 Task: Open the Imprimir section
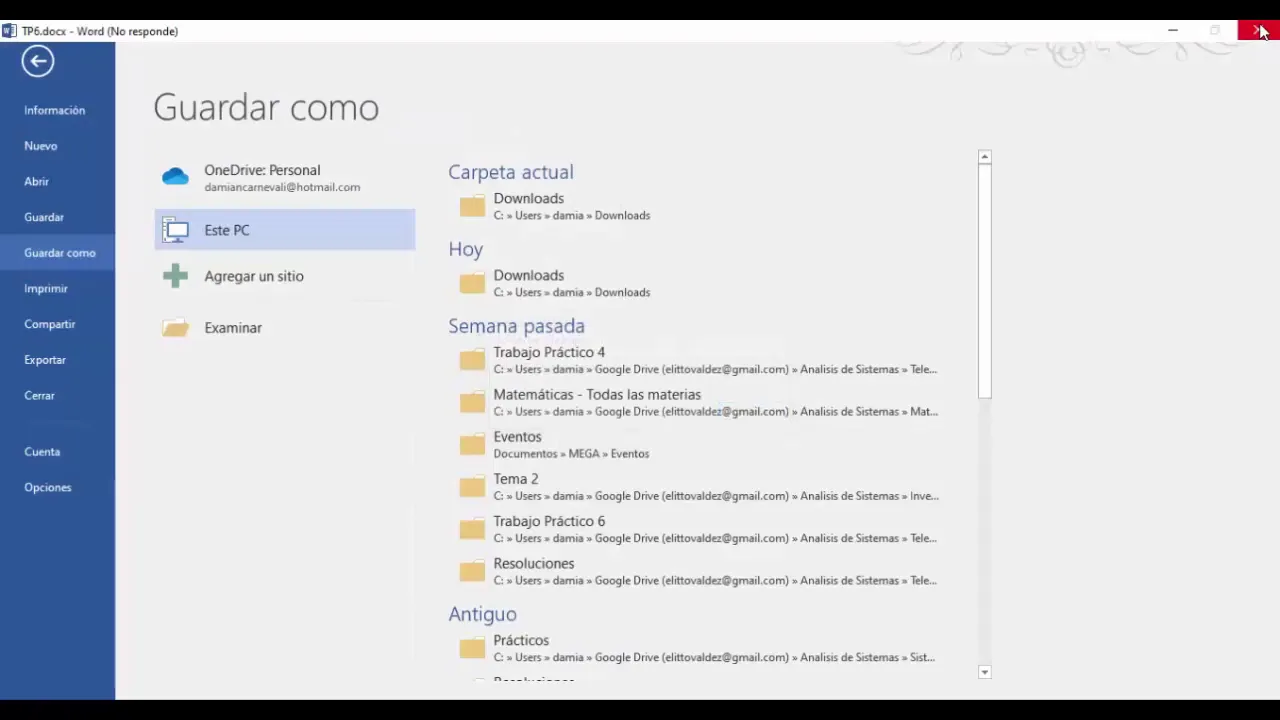click(46, 288)
